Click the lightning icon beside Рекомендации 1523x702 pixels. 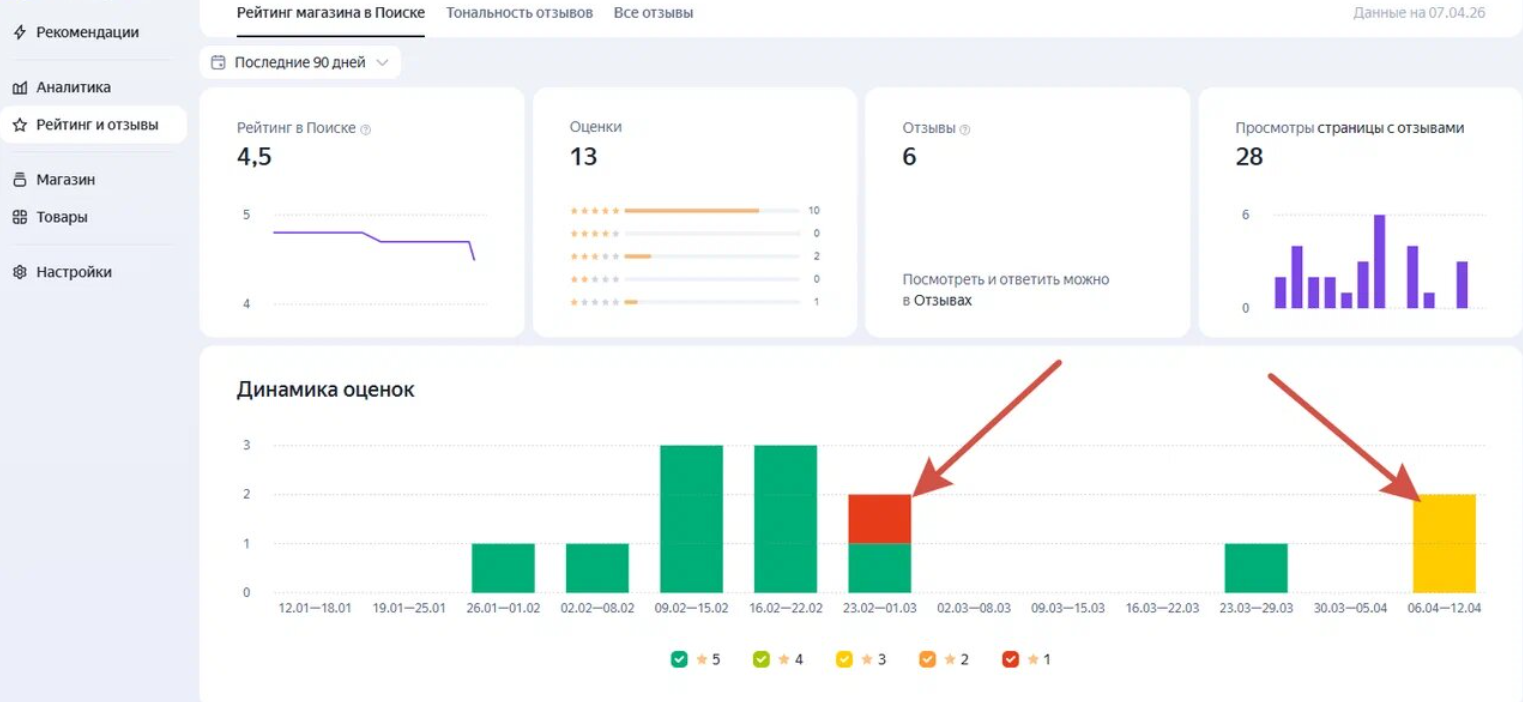pyautogui.click(x=19, y=33)
